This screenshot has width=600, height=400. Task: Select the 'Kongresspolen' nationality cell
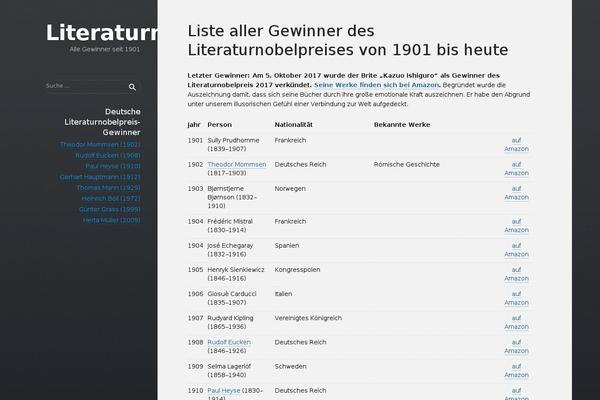(x=297, y=270)
